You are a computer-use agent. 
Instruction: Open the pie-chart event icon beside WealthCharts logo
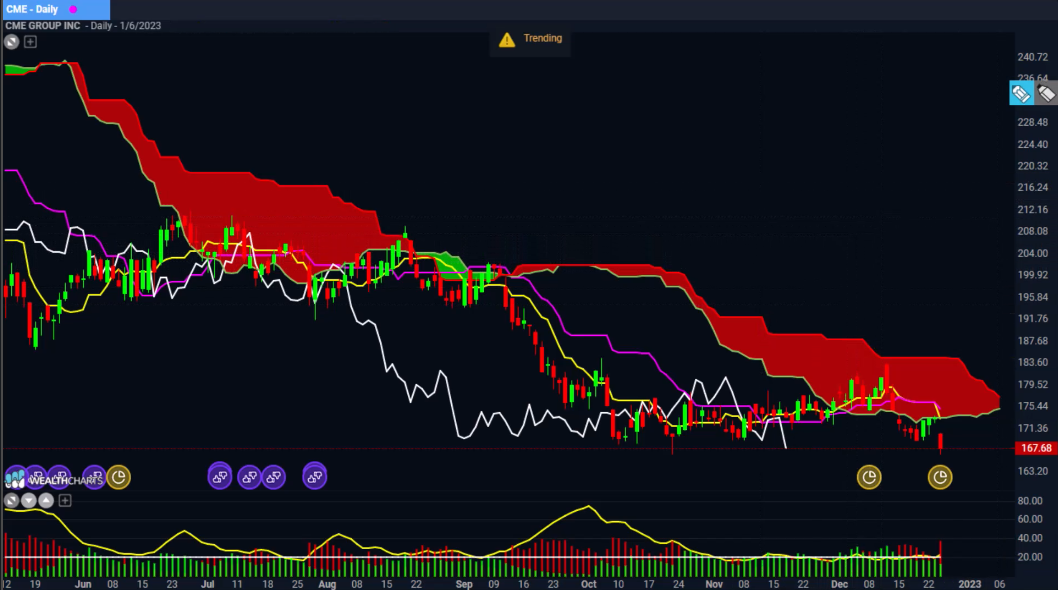pyautogui.click(x=119, y=477)
